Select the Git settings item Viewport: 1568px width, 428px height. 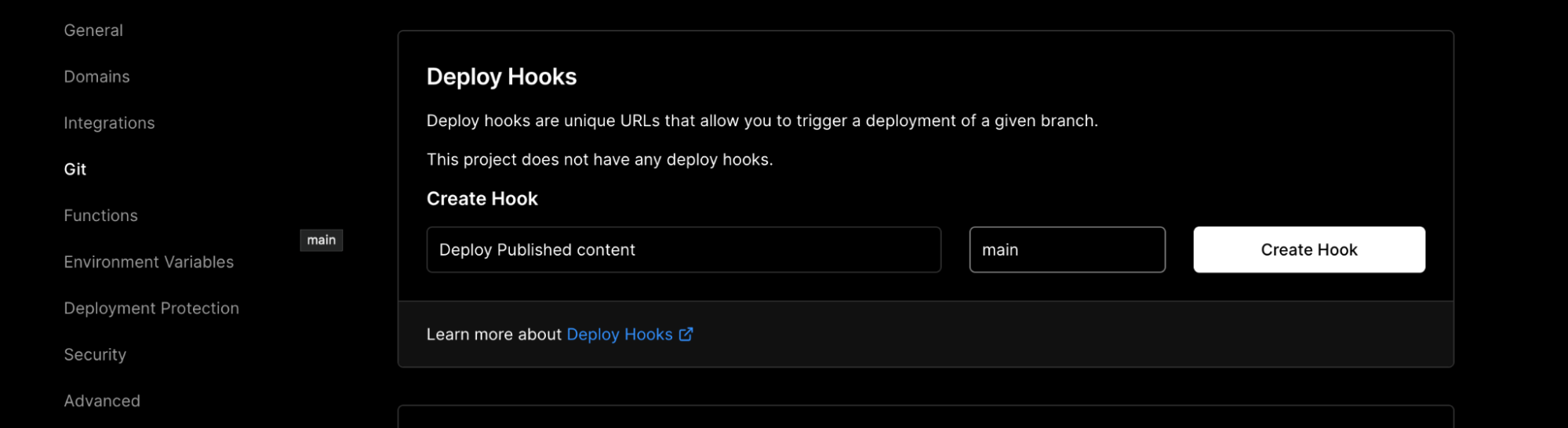[x=75, y=169]
